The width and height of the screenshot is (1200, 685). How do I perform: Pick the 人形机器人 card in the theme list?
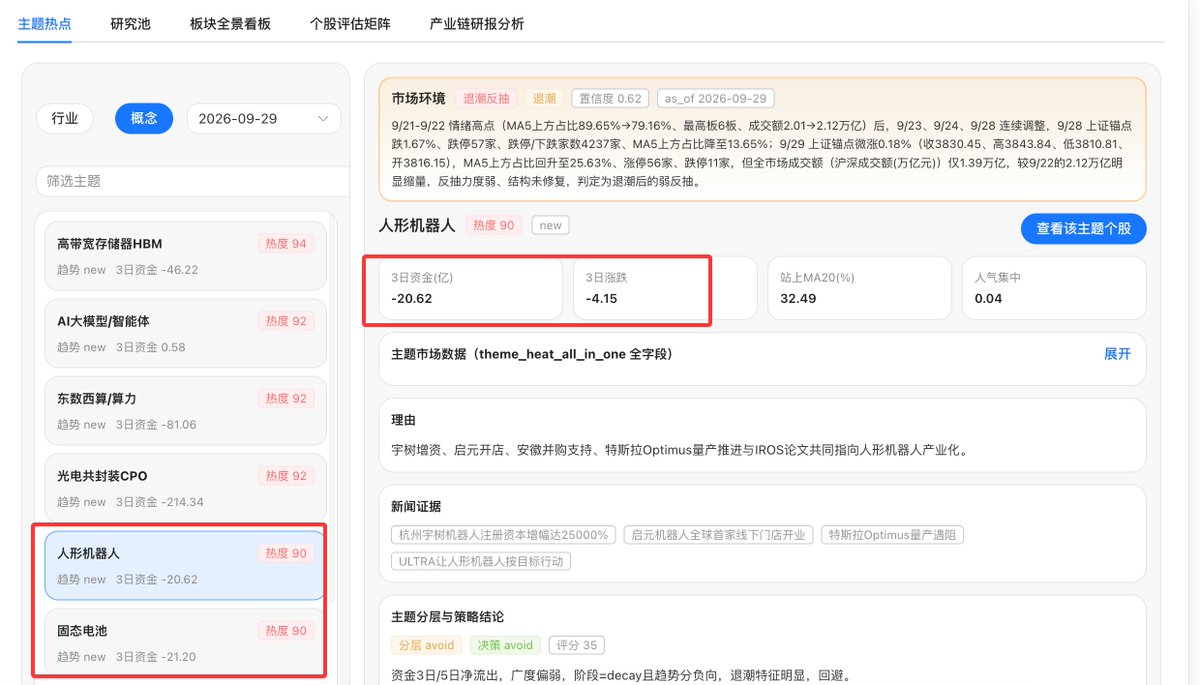(x=186, y=565)
